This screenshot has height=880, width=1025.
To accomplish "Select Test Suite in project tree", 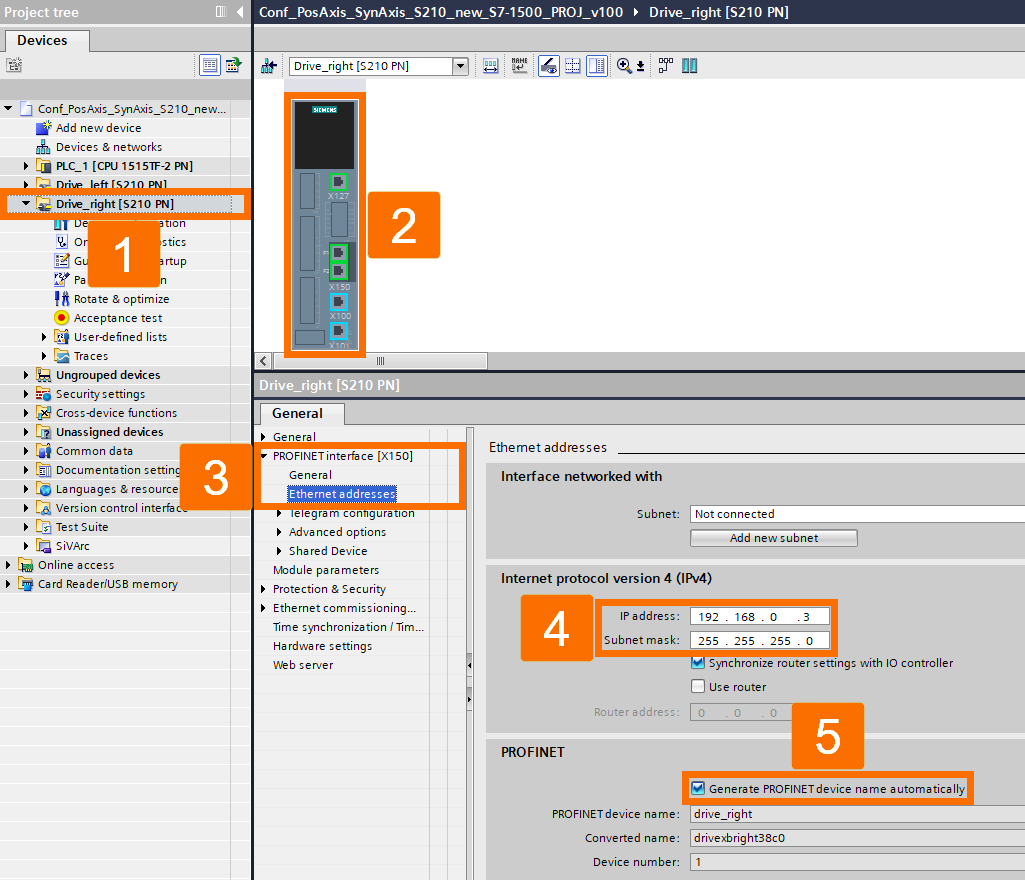I will pyautogui.click(x=82, y=527).
